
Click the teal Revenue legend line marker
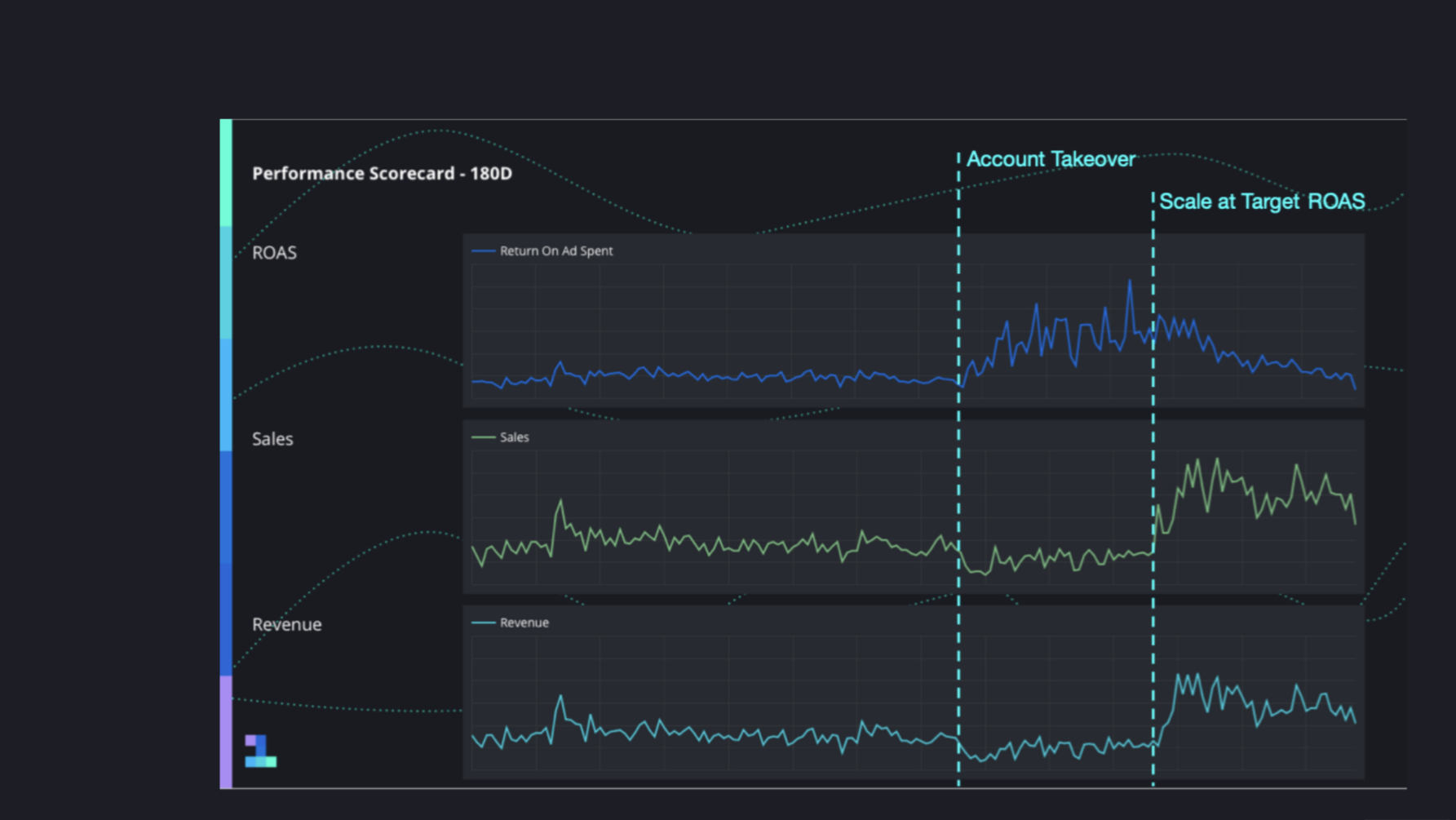click(484, 623)
